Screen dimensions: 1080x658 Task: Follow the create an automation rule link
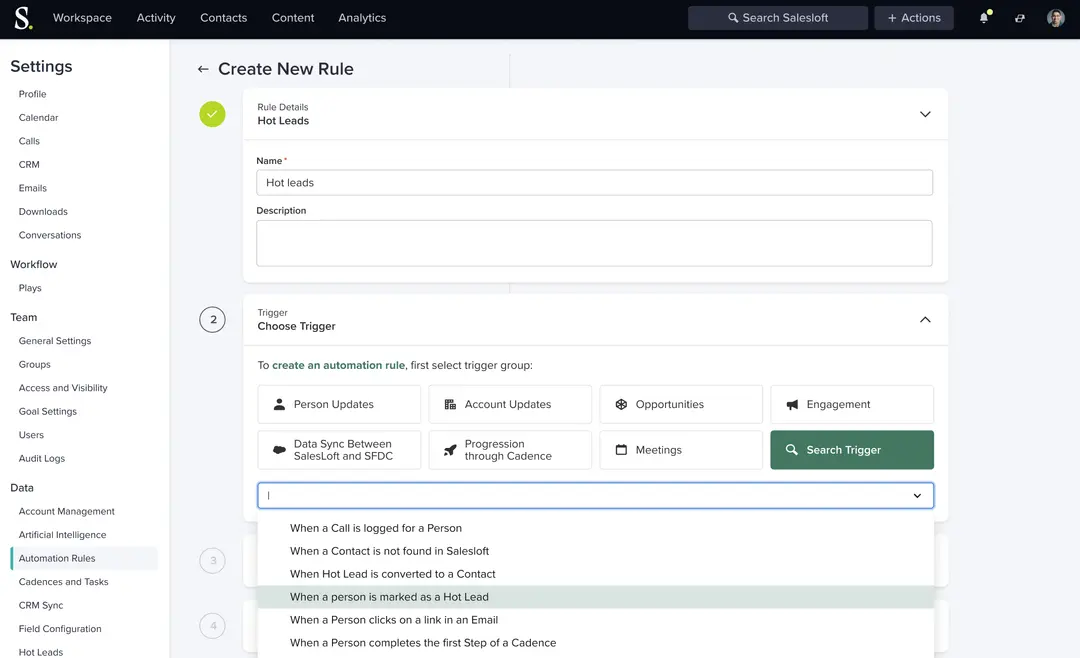pos(338,365)
